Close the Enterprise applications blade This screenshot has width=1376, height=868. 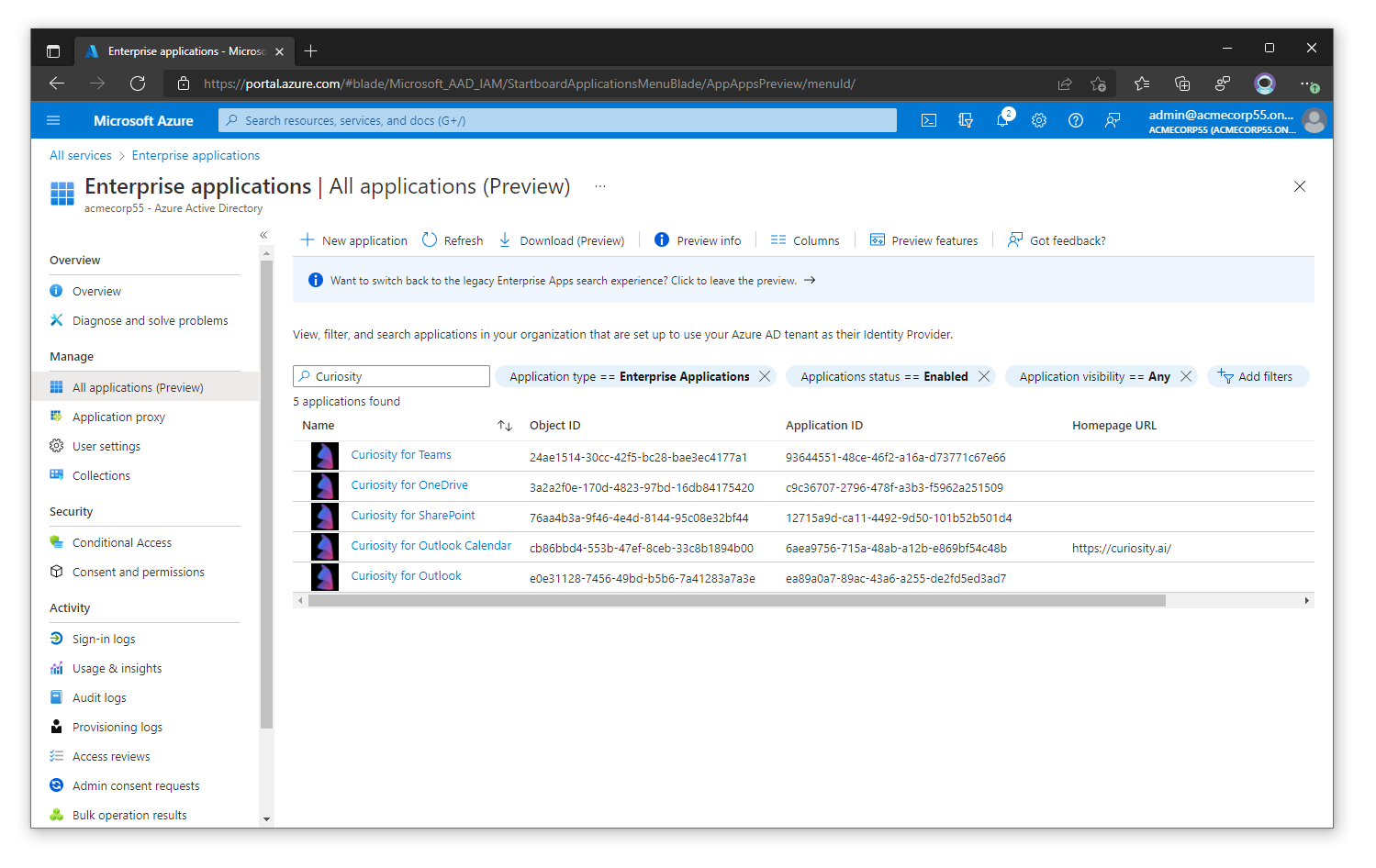click(x=1300, y=186)
